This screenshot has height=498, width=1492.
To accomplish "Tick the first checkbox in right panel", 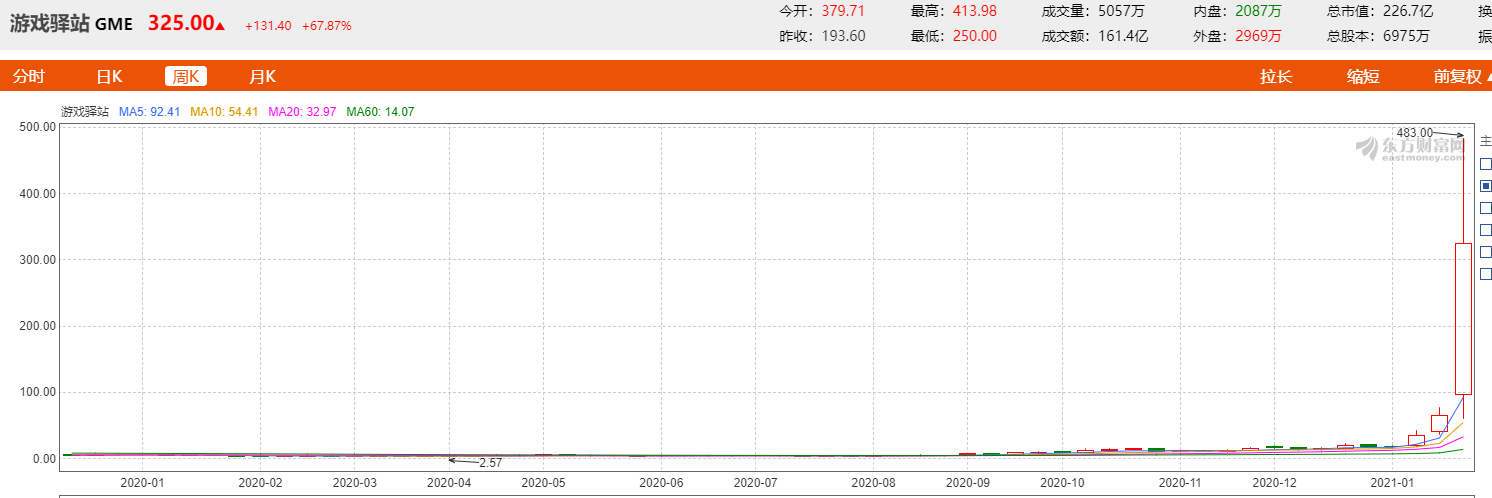I will click(x=1485, y=164).
